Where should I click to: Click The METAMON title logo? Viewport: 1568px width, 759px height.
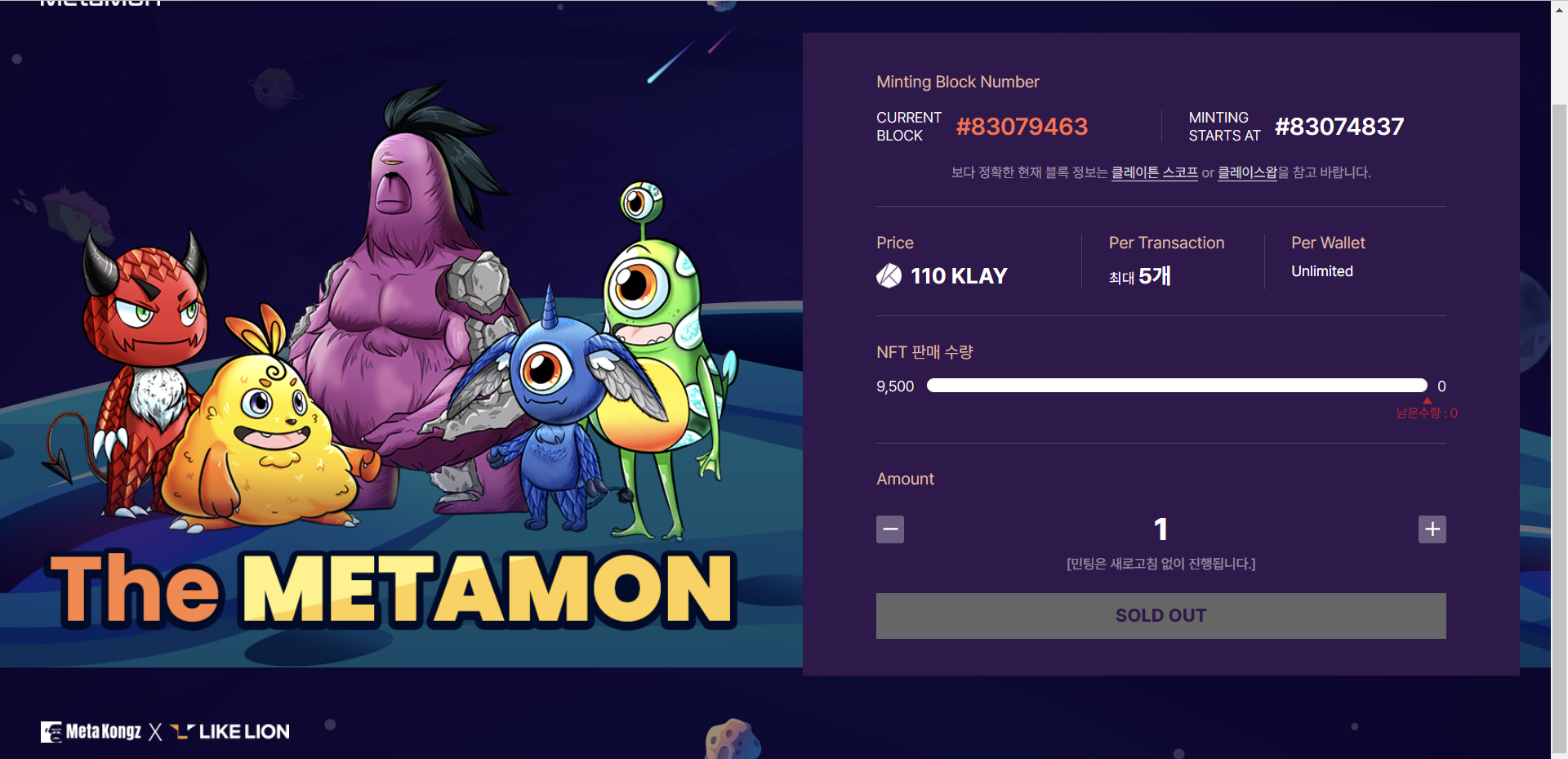pyautogui.click(x=392, y=588)
